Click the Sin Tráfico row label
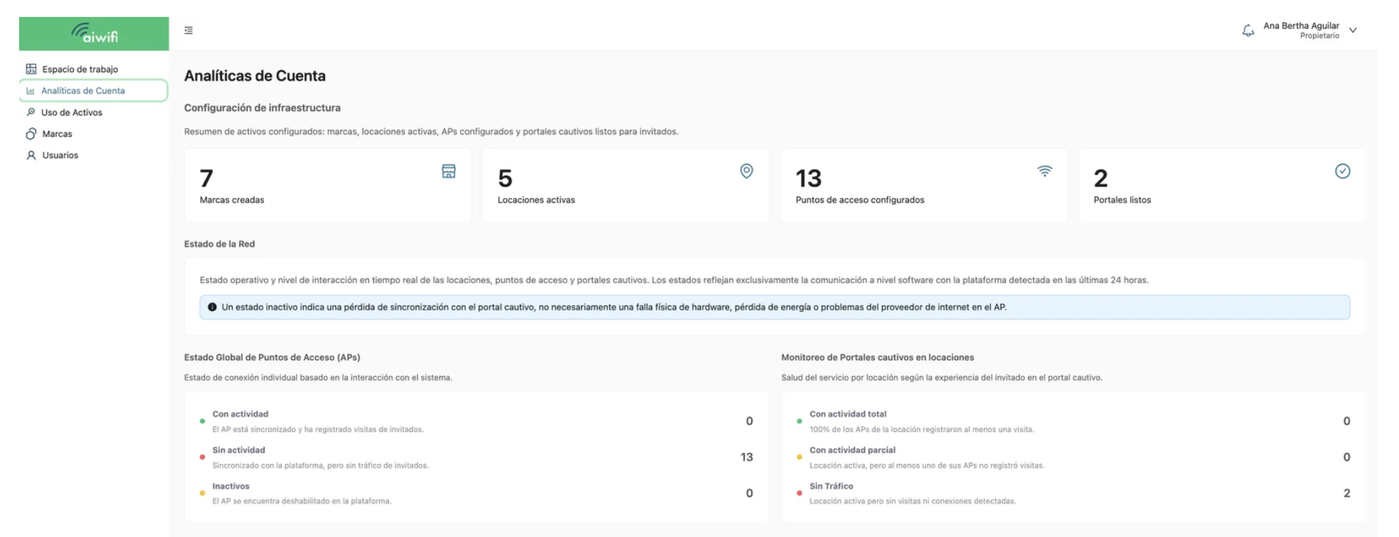Screen dimensions: 1399x537 pyautogui.click(x=831, y=486)
